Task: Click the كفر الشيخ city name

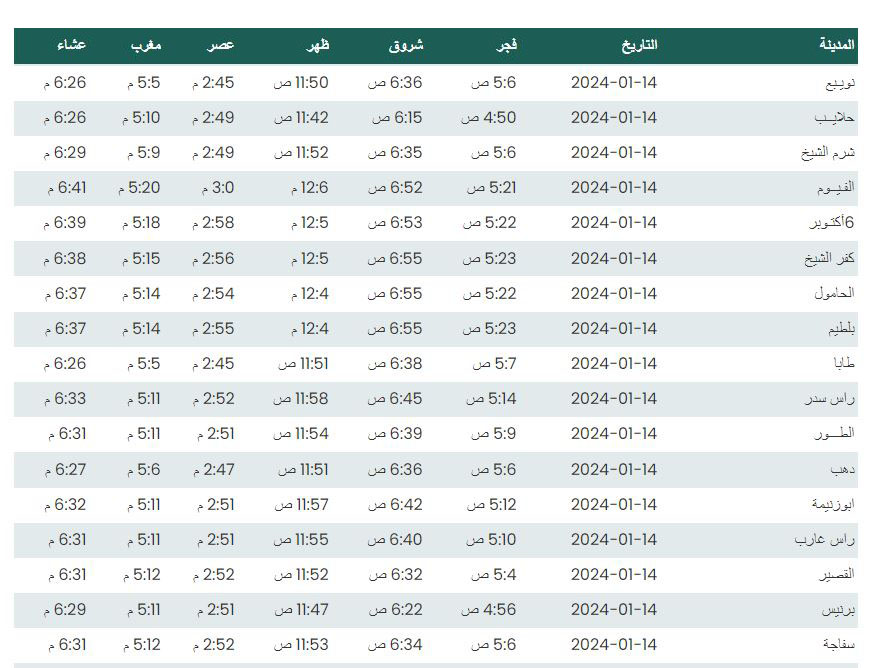Action: [829, 259]
